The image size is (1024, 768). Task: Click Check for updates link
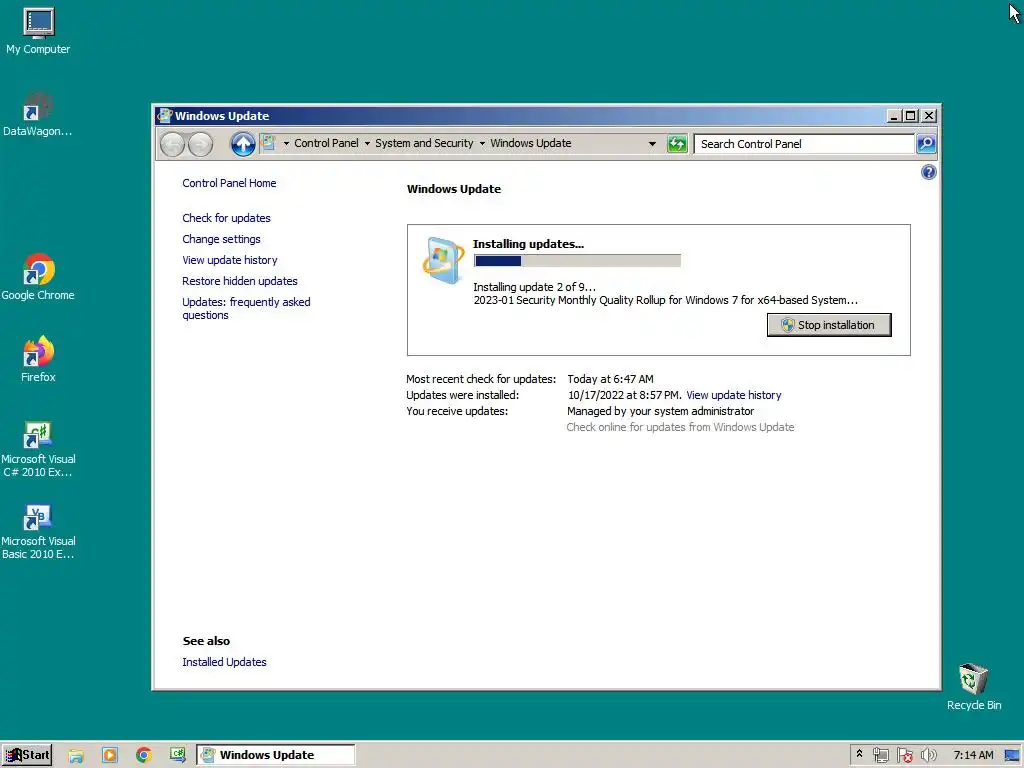226,217
